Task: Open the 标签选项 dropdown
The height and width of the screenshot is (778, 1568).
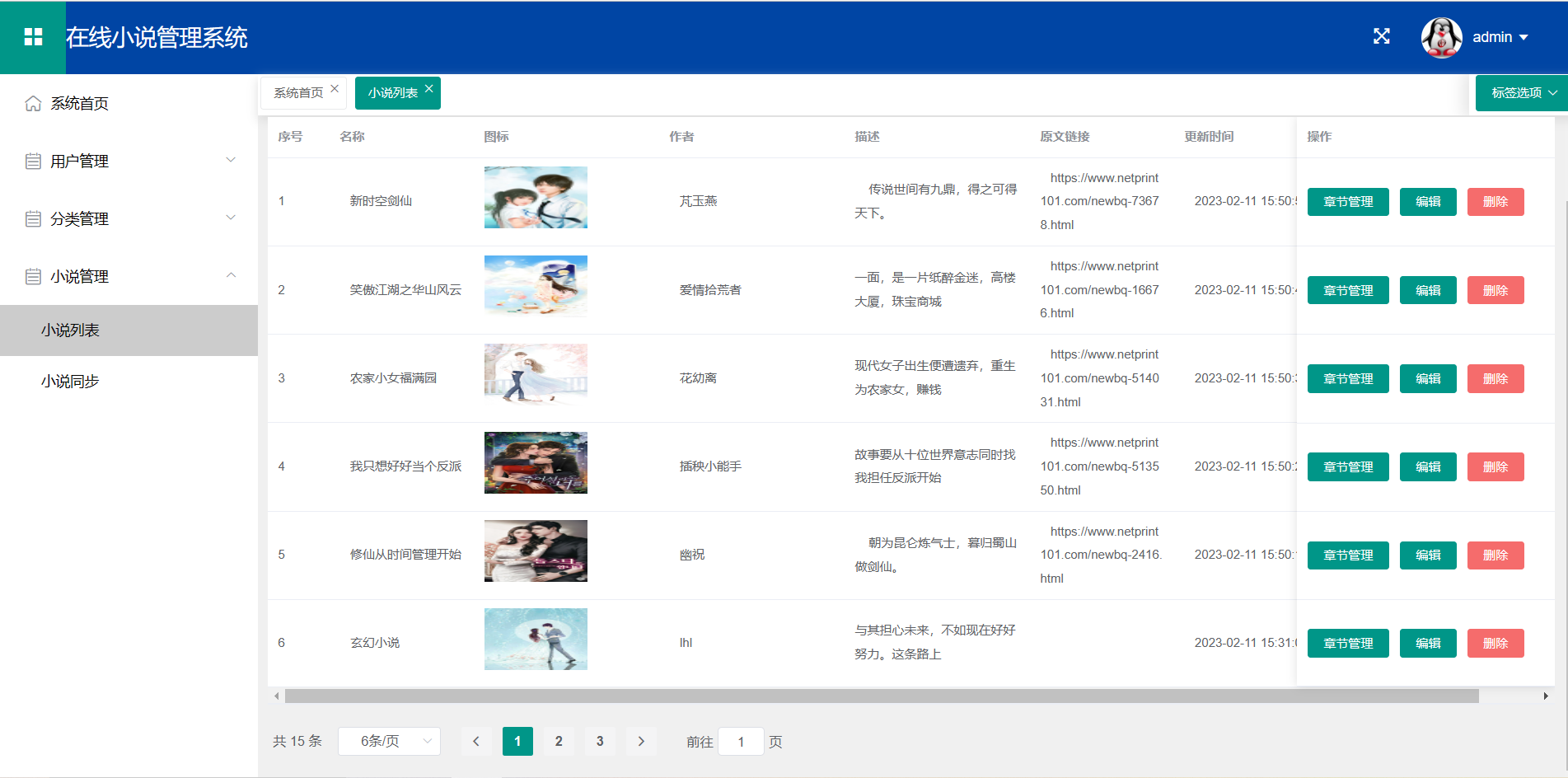Action: coord(1521,93)
